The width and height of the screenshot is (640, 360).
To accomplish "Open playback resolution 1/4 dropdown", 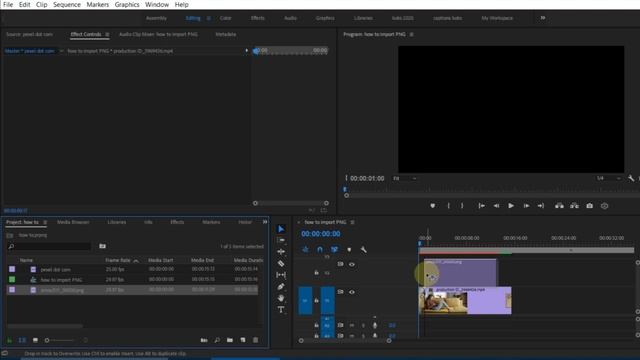I will tap(608, 178).
